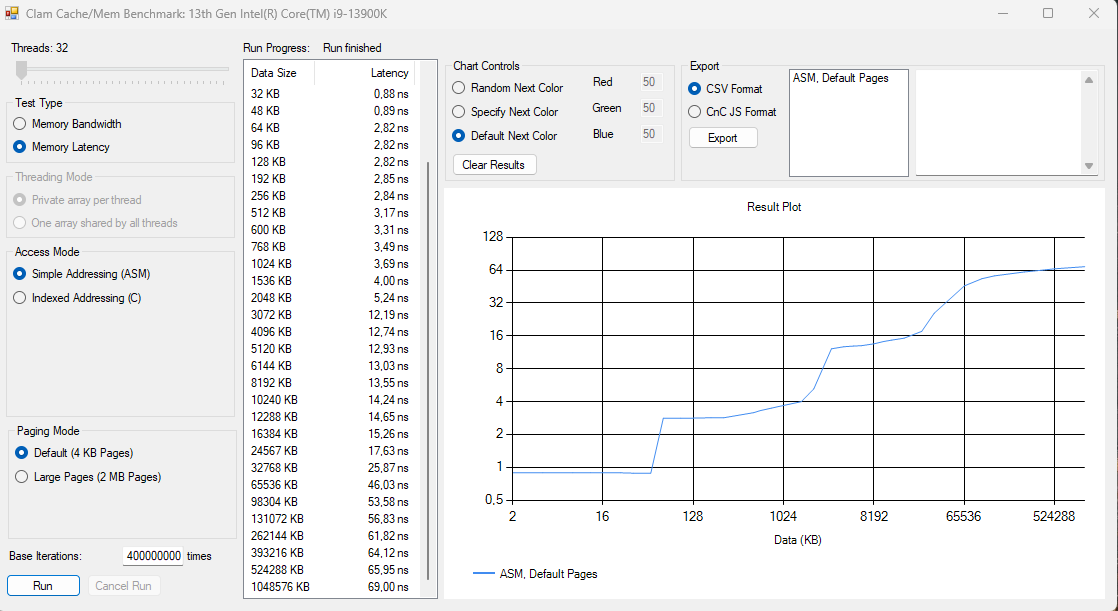Select the 4096 KB result row
Viewport: 1118px width, 611px height.
coord(330,332)
